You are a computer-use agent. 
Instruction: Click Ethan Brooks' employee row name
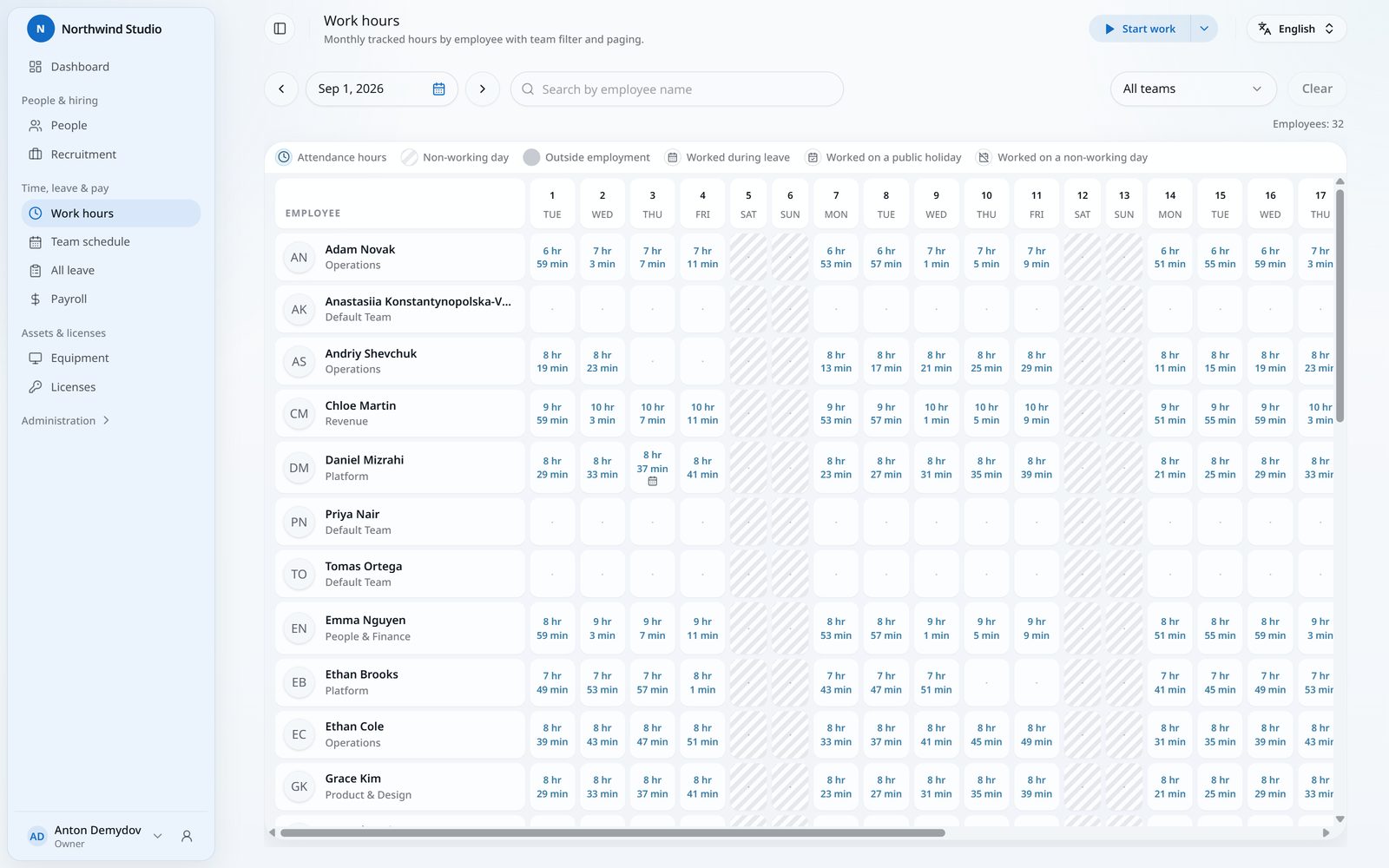click(x=361, y=674)
